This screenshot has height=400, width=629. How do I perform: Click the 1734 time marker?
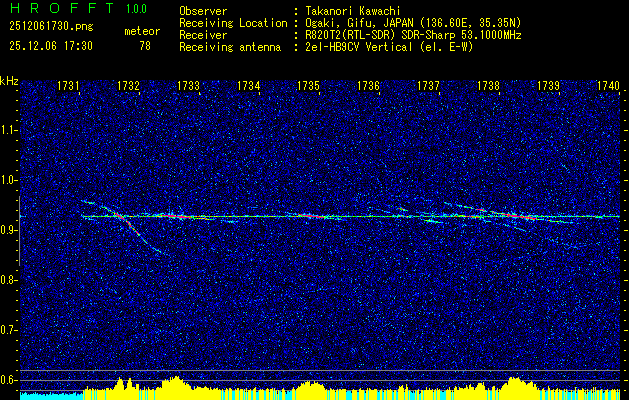248,86
